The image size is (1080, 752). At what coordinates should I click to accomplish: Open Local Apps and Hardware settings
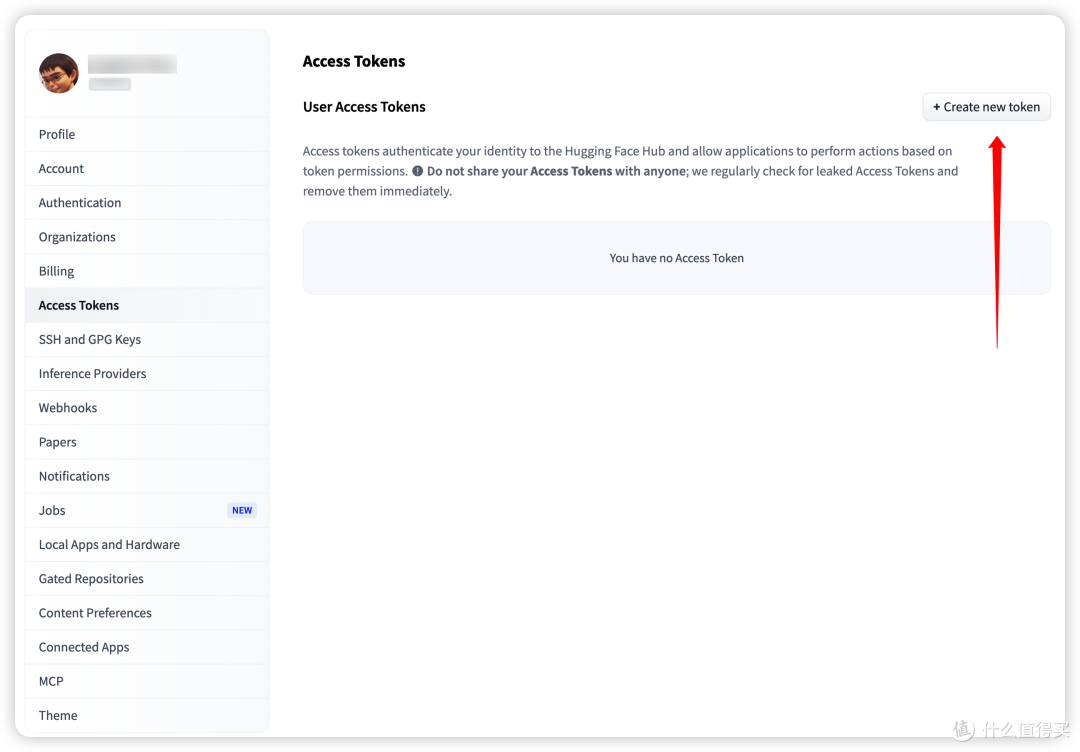(x=147, y=545)
